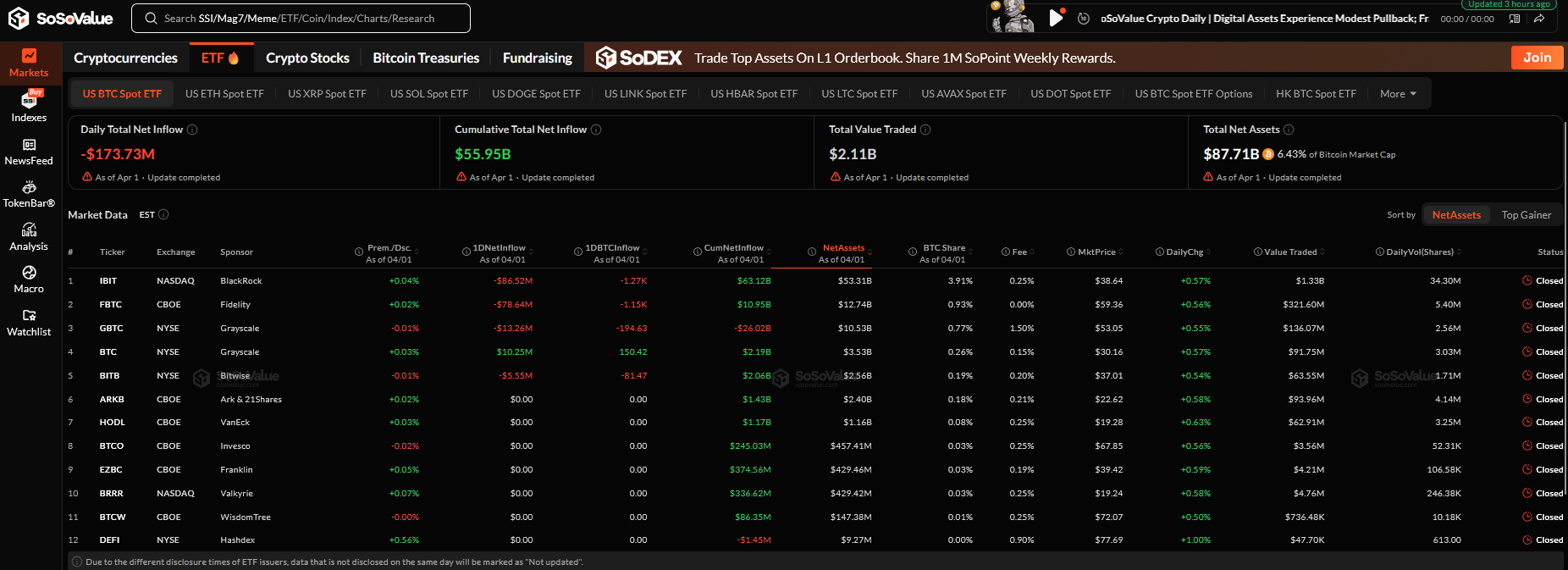Open the Bitcoin Treasuries tab
Image resolution: width=1568 pixels, height=570 pixels.
(x=426, y=58)
